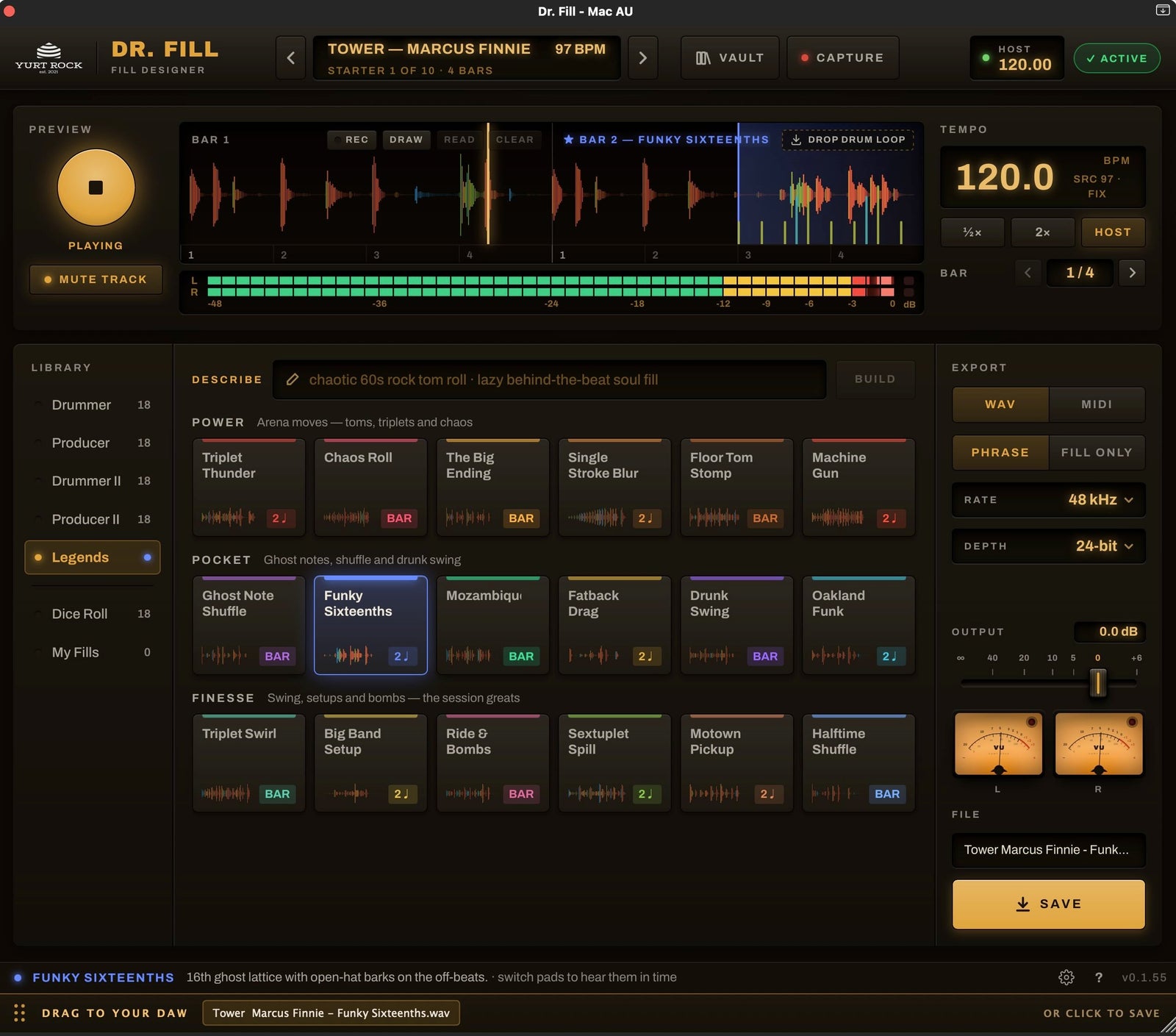The width and height of the screenshot is (1176, 1036).
Task: Click the File name field
Action: [x=1049, y=850]
